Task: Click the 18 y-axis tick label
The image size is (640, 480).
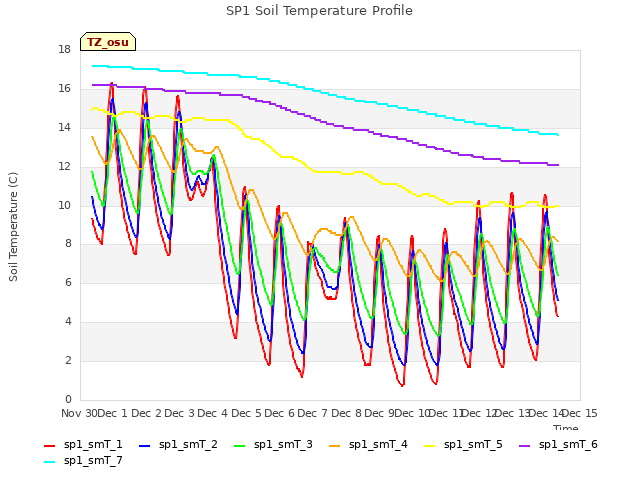Action: [64, 50]
